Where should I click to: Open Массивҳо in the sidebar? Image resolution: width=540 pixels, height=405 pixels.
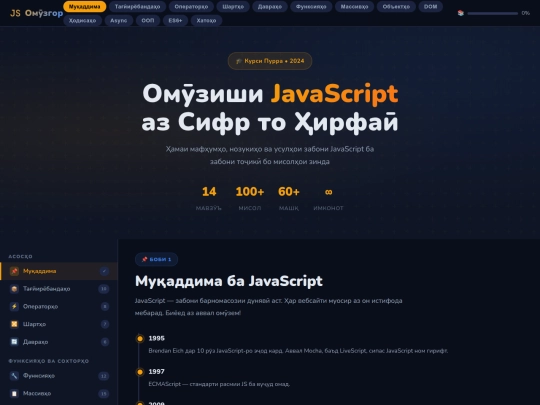(x=59, y=393)
